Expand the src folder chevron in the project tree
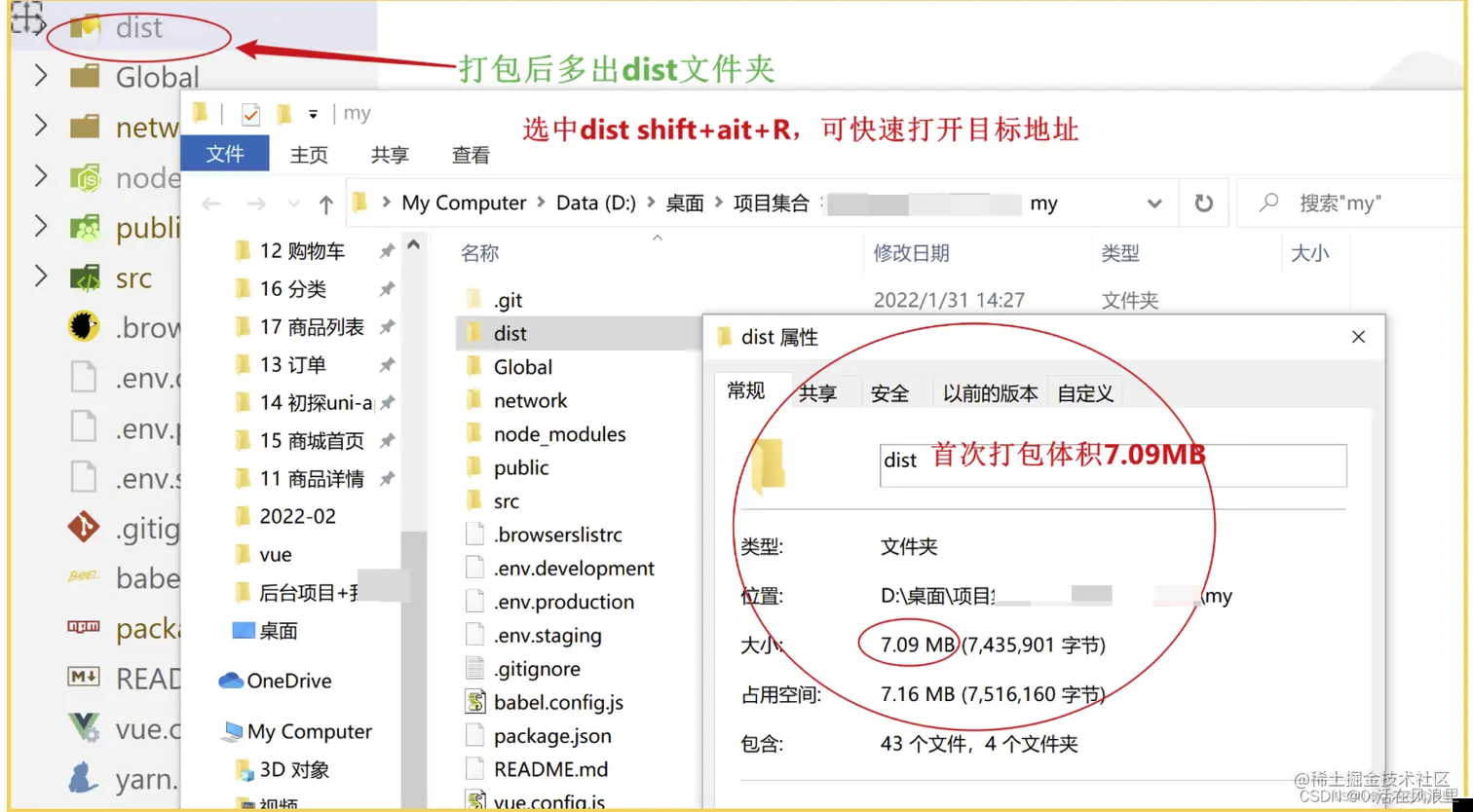The height and width of the screenshot is (812, 1473). click(x=41, y=277)
